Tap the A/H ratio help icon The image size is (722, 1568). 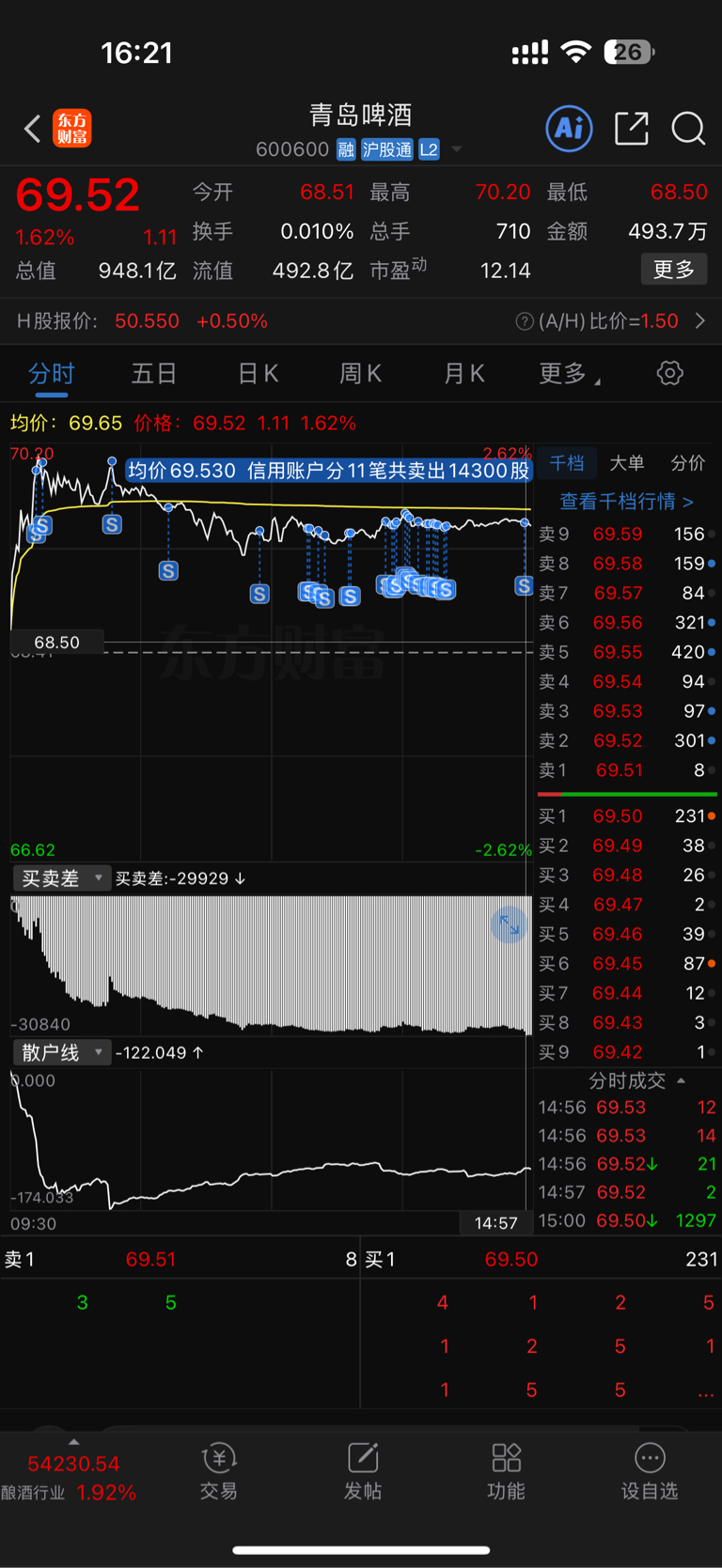coord(525,321)
